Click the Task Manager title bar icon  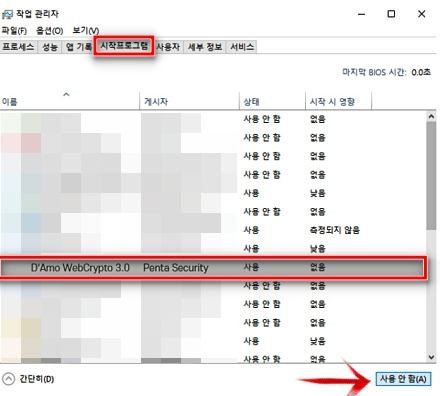coord(7,14)
